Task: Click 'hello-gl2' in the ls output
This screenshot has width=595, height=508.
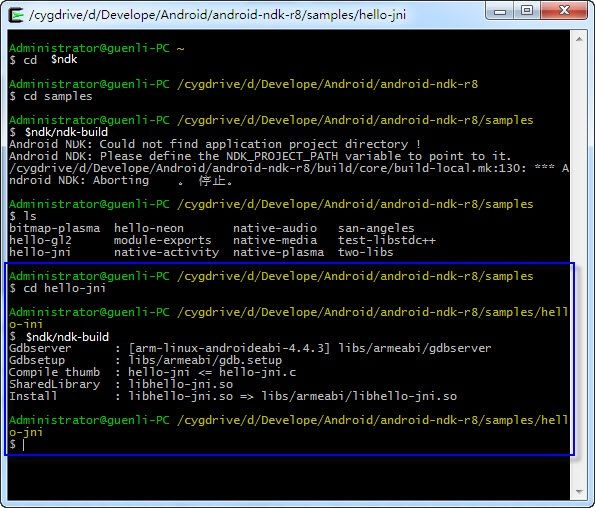Action: (40, 240)
